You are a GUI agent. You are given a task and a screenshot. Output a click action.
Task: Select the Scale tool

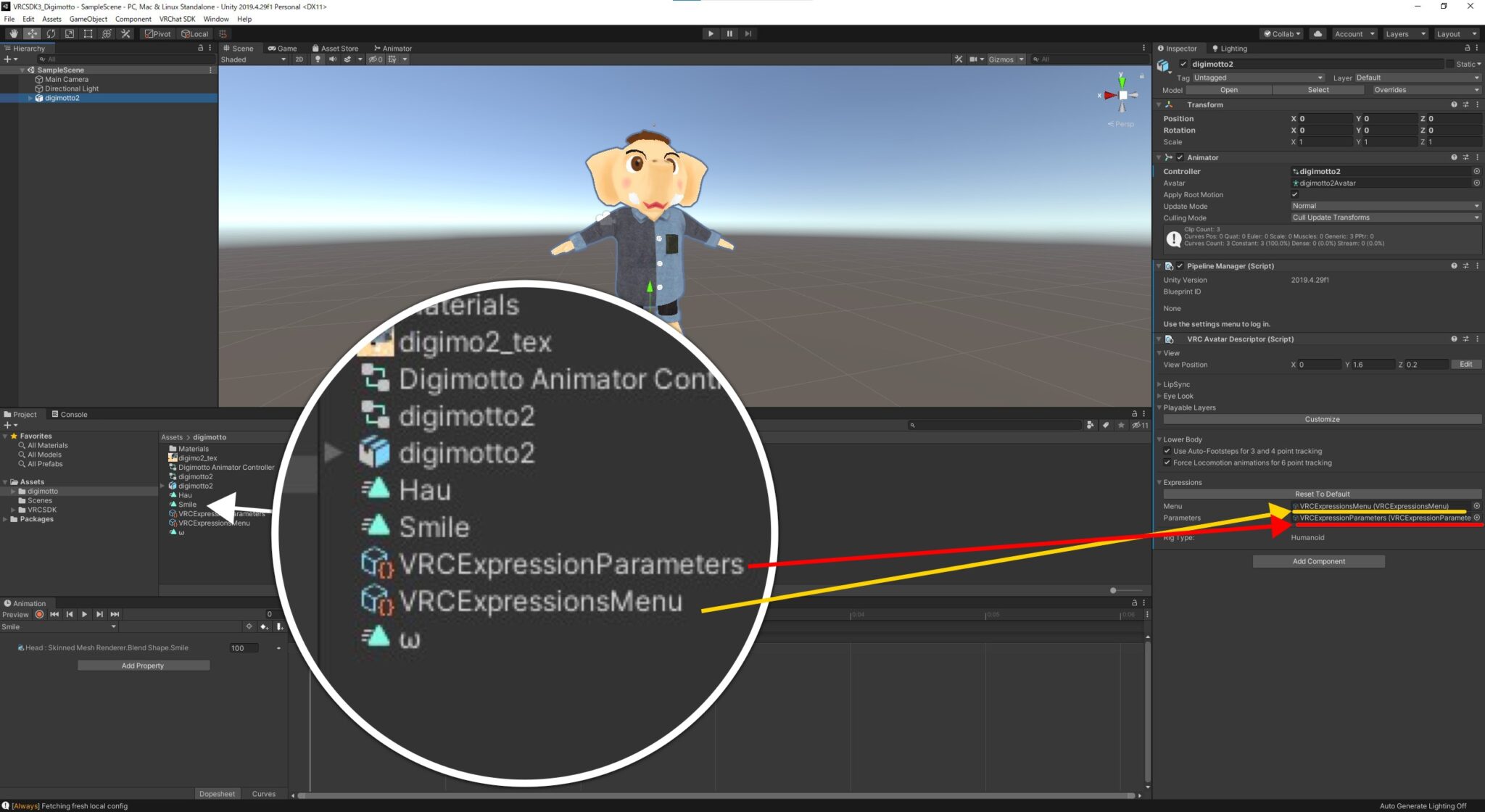(x=69, y=33)
